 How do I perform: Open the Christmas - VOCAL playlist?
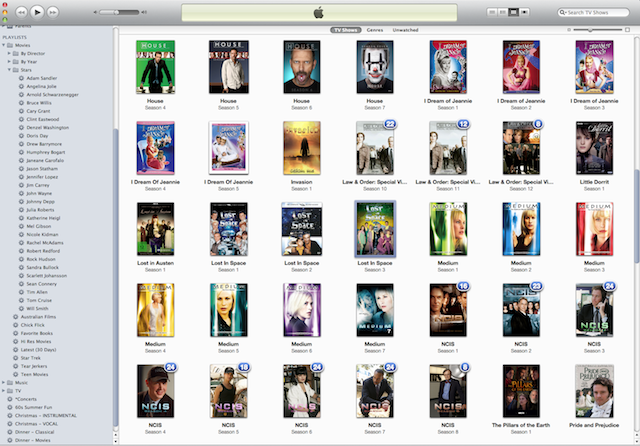36,424
